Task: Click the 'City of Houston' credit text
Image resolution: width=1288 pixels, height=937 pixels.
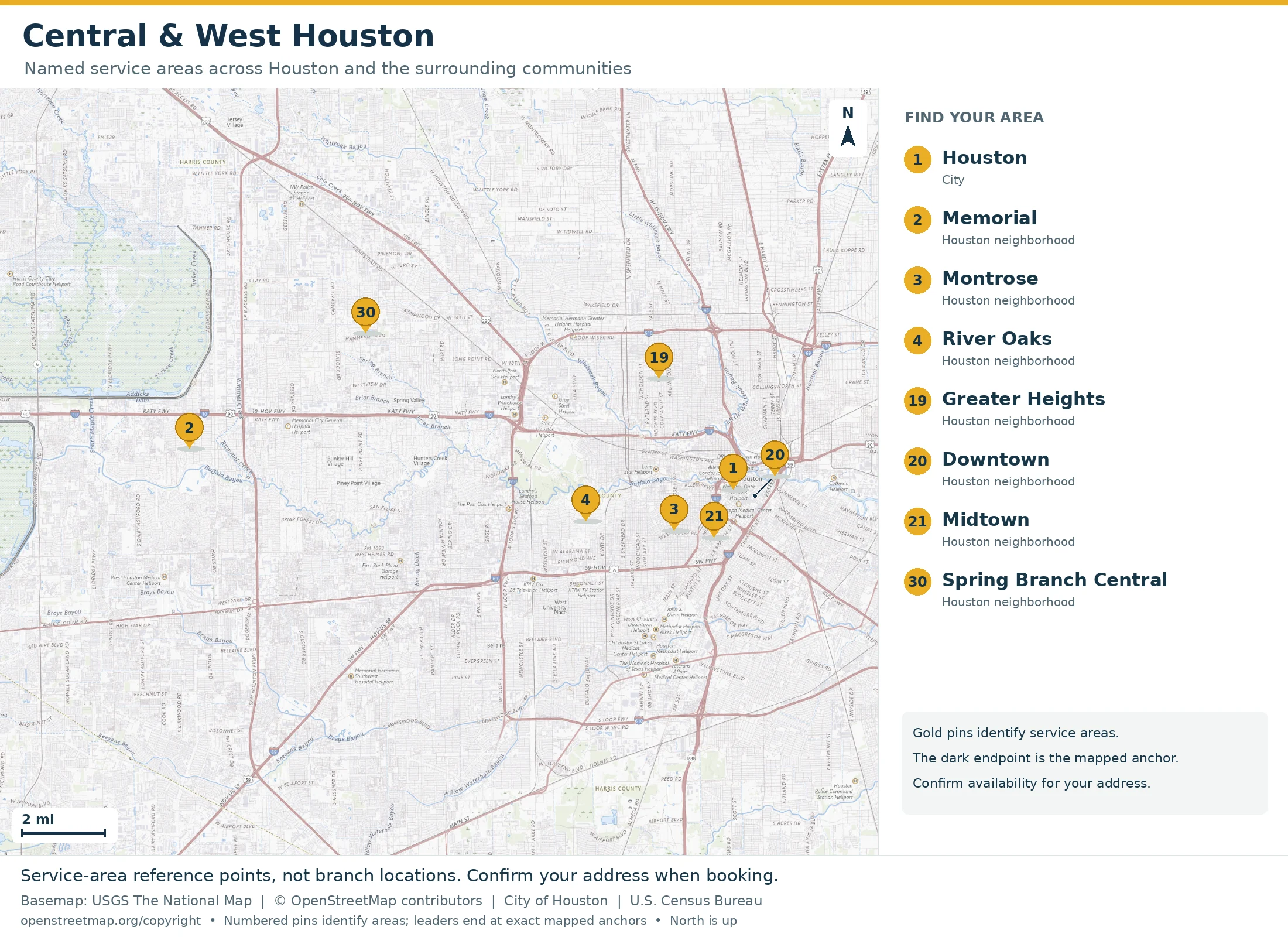Action: 556,901
